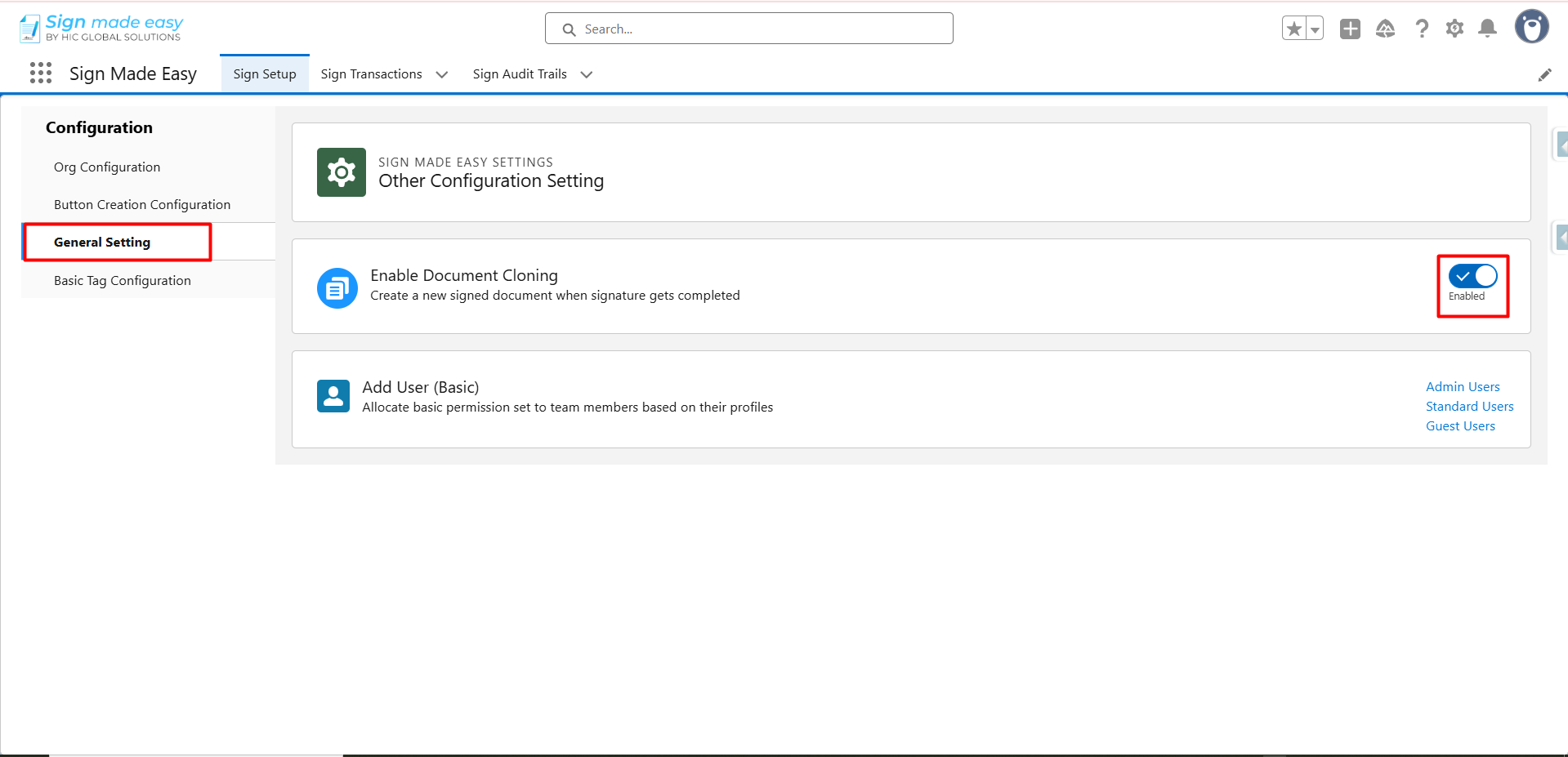1568x757 pixels.
Task: Open the App Launcher grid icon
Action: pos(40,73)
